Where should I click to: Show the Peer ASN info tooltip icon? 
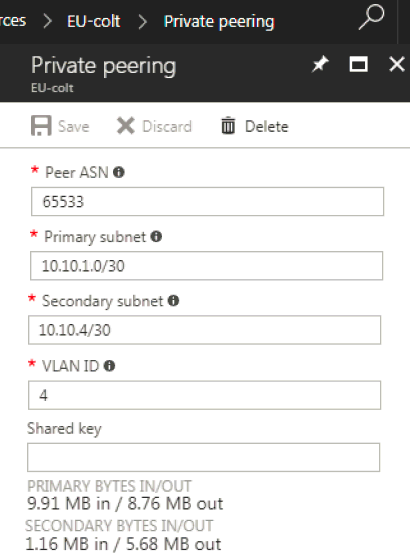119,172
